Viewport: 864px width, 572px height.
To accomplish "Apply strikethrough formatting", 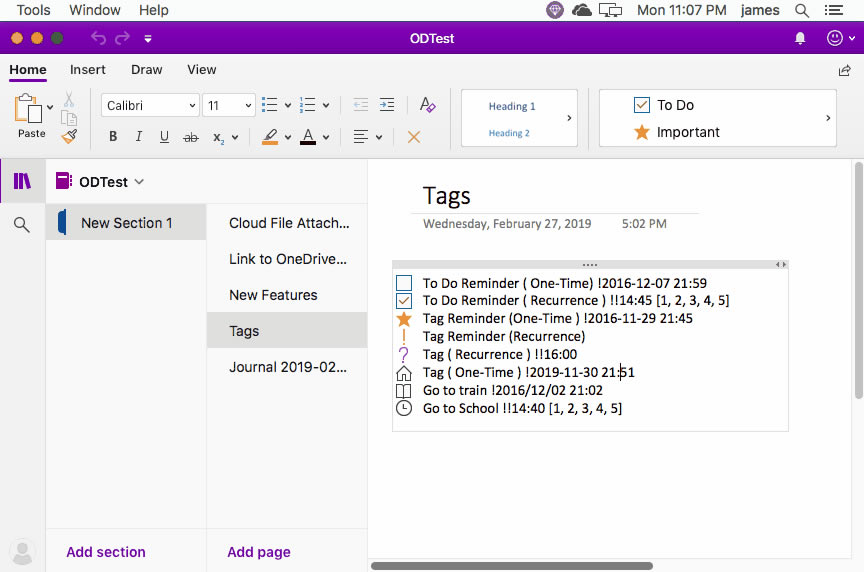I will click(191, 137).
